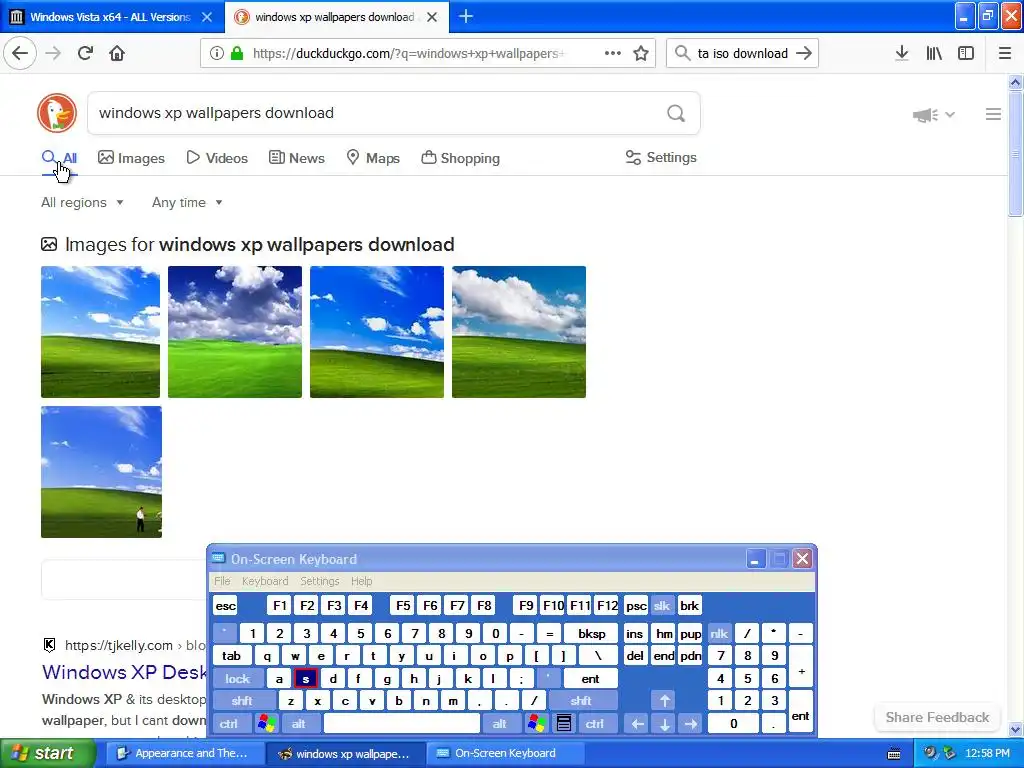Viewport: 1024px width, 768px height.
Task: Click the page vertical scrollbar thumb
Action: click(1015, 153)
